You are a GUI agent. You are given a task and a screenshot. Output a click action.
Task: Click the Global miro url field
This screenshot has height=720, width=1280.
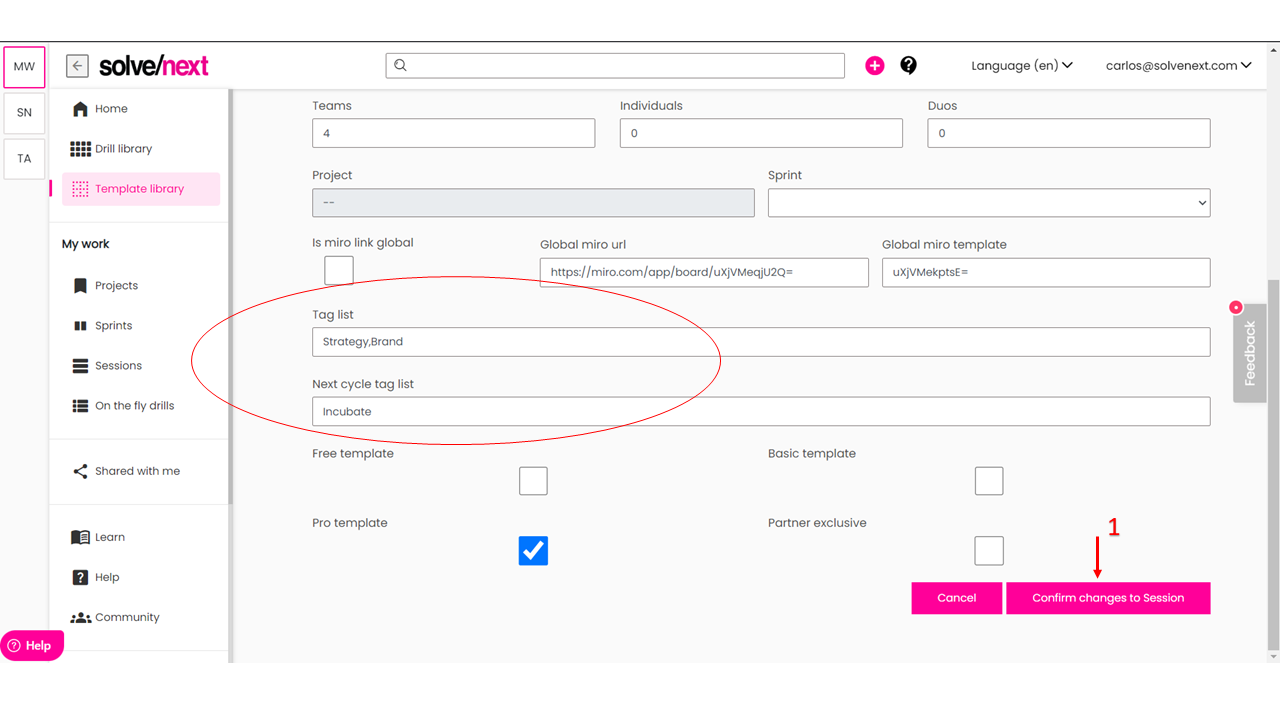[x=704, y=272]
